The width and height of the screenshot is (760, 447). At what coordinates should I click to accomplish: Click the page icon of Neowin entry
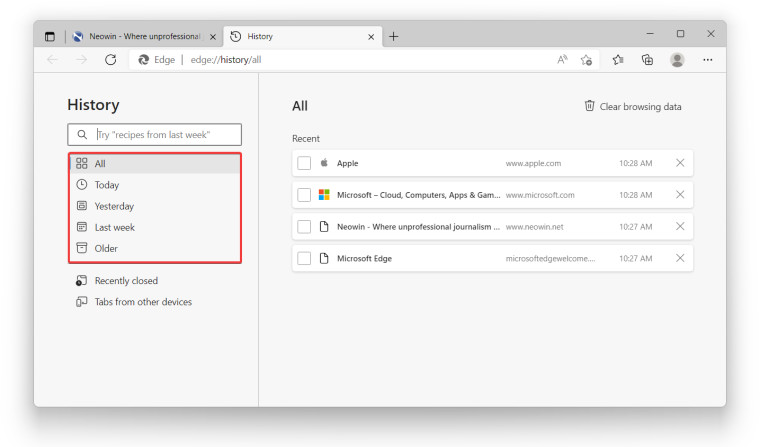point(324,226)
